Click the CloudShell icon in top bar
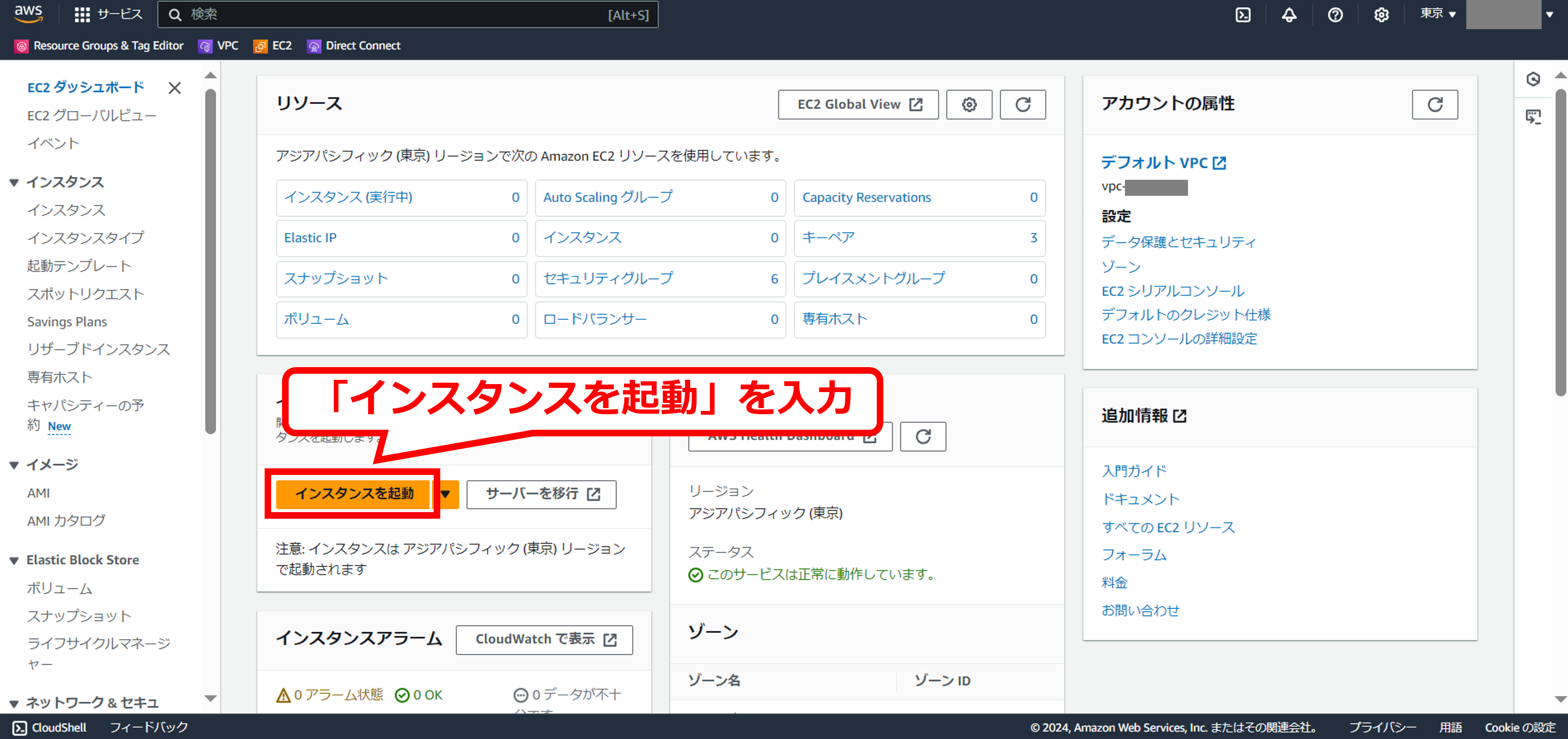This screenshot has width=1568, height=739. point(1243,15)
